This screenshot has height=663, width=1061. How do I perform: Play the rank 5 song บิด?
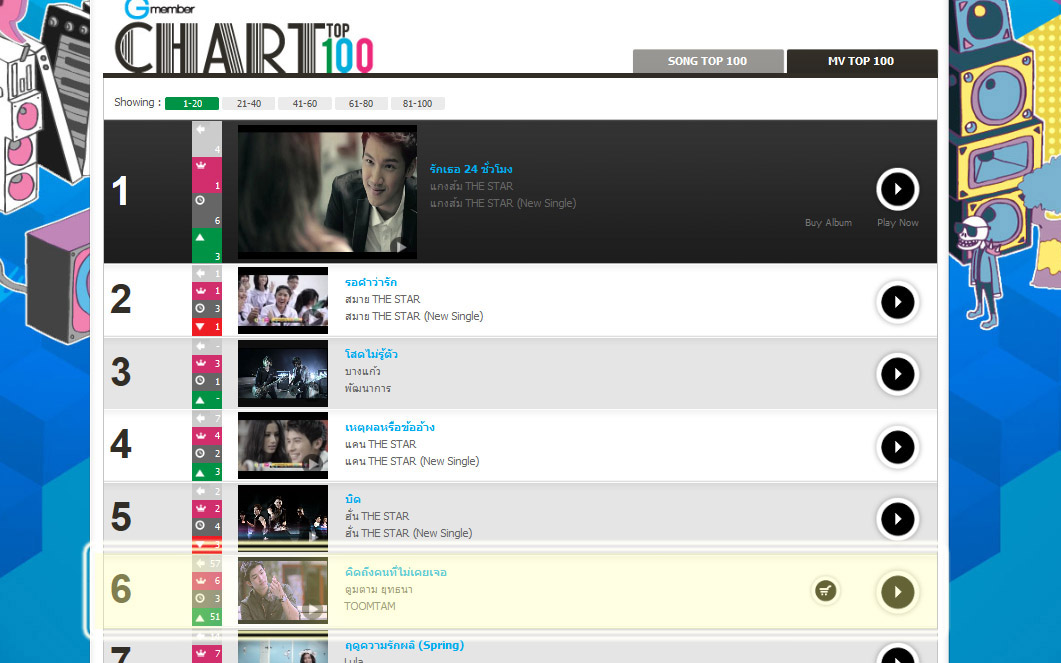tap(897, 519)
